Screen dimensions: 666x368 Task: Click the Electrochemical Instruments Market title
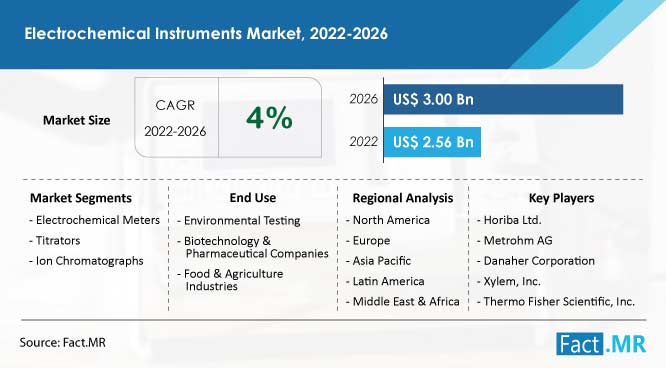pyautogui.click(x=206, y=34)
